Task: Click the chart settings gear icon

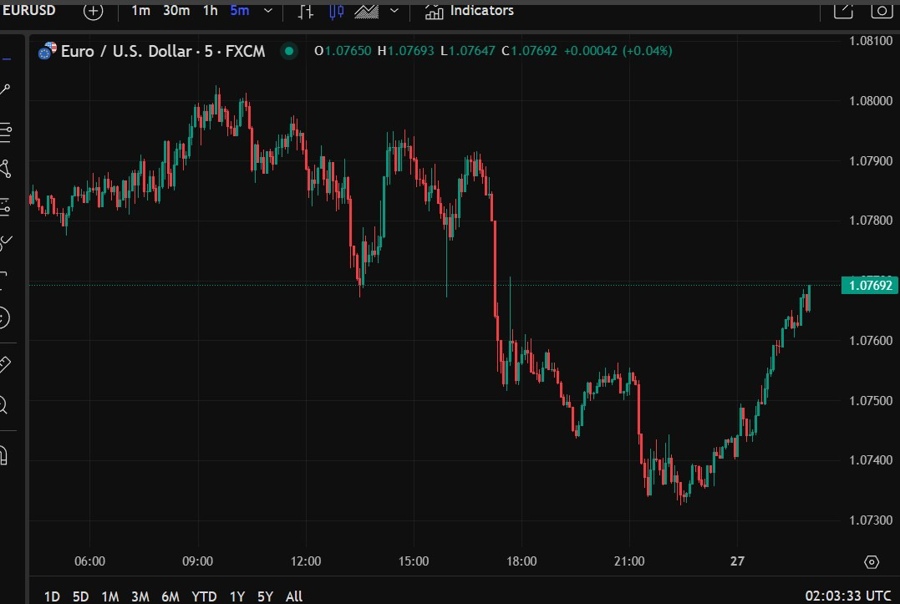Action: (x=871, y=562)
